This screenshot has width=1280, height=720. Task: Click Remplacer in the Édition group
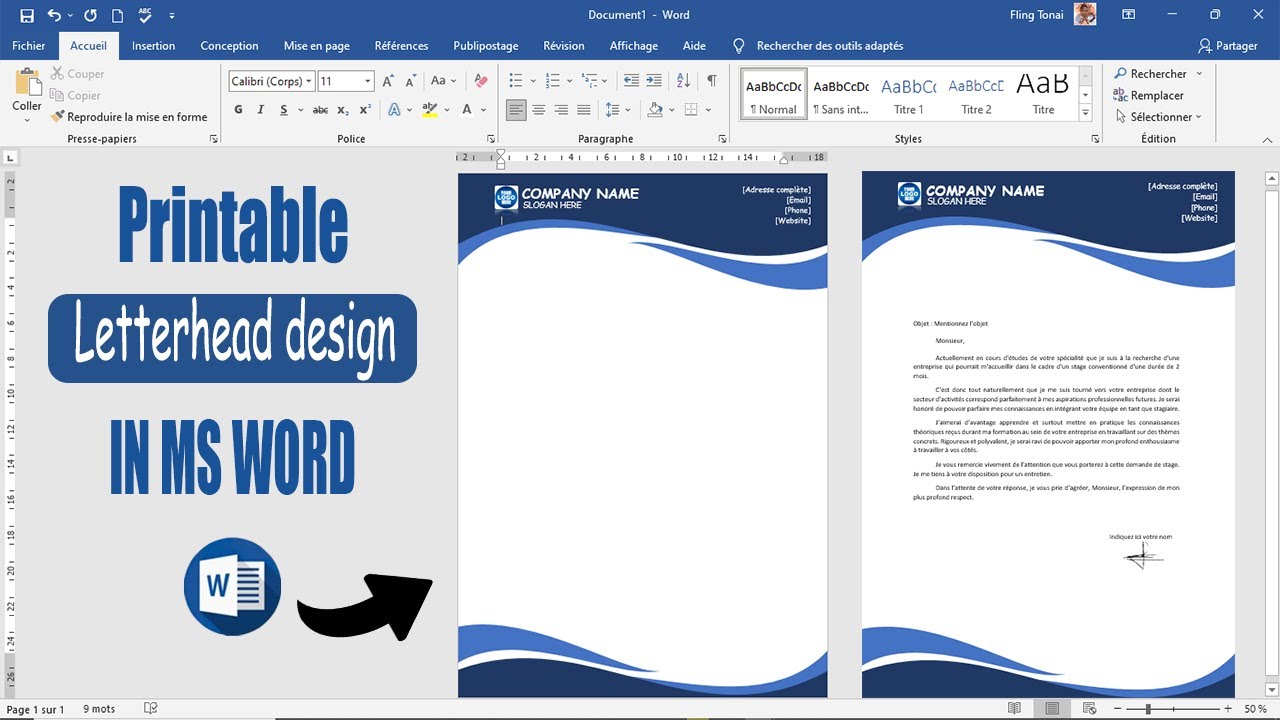tap(1149, 95)
